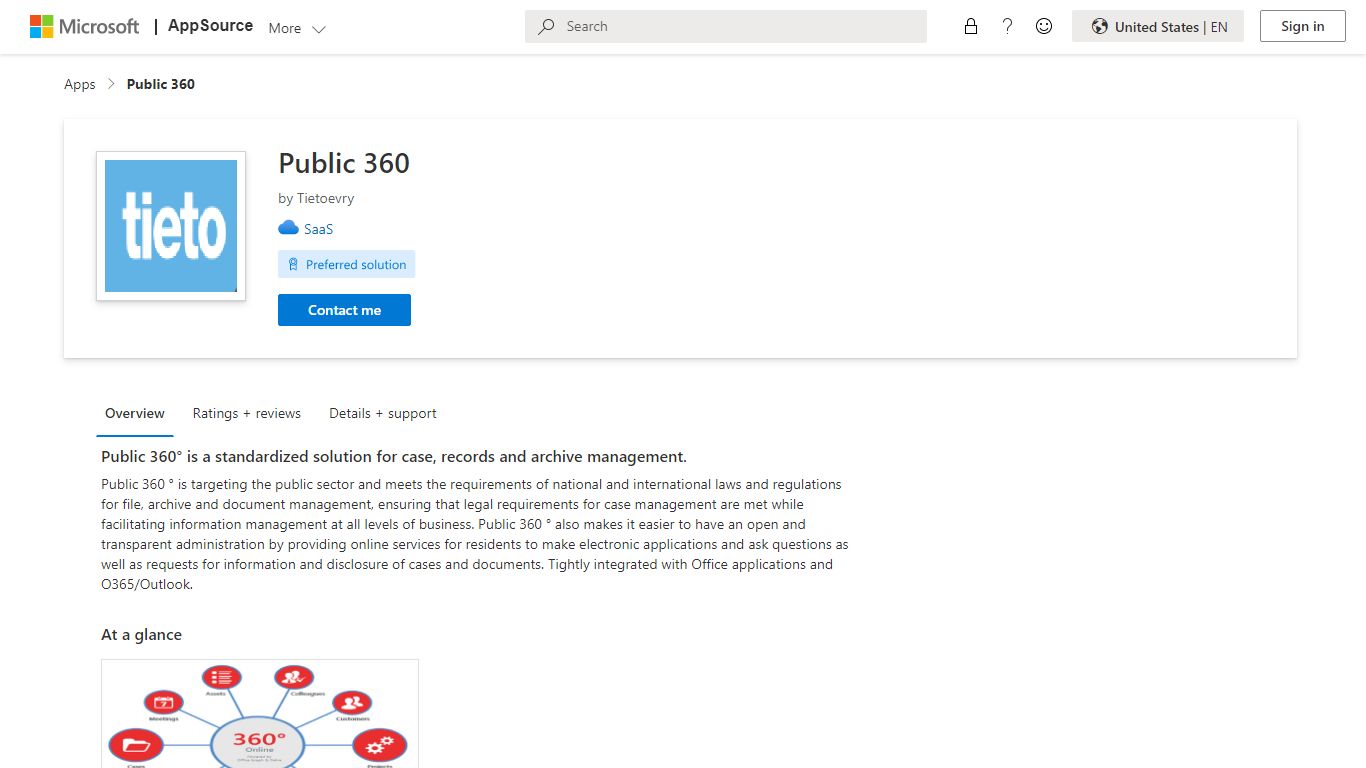Image resolution: width=1366 pixels, height=768 pixels.
Task: Click the Colleagues icon in the diagram
Action: point(293,677)
